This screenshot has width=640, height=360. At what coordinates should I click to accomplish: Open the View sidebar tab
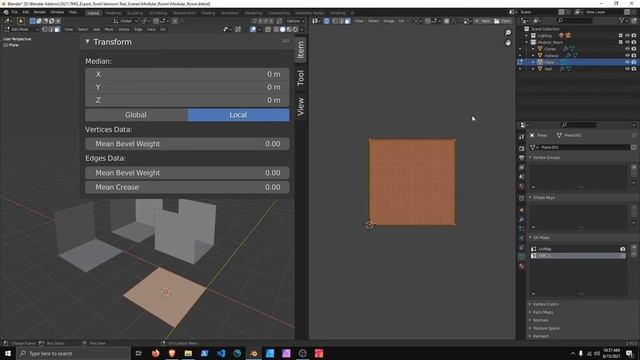301,107
